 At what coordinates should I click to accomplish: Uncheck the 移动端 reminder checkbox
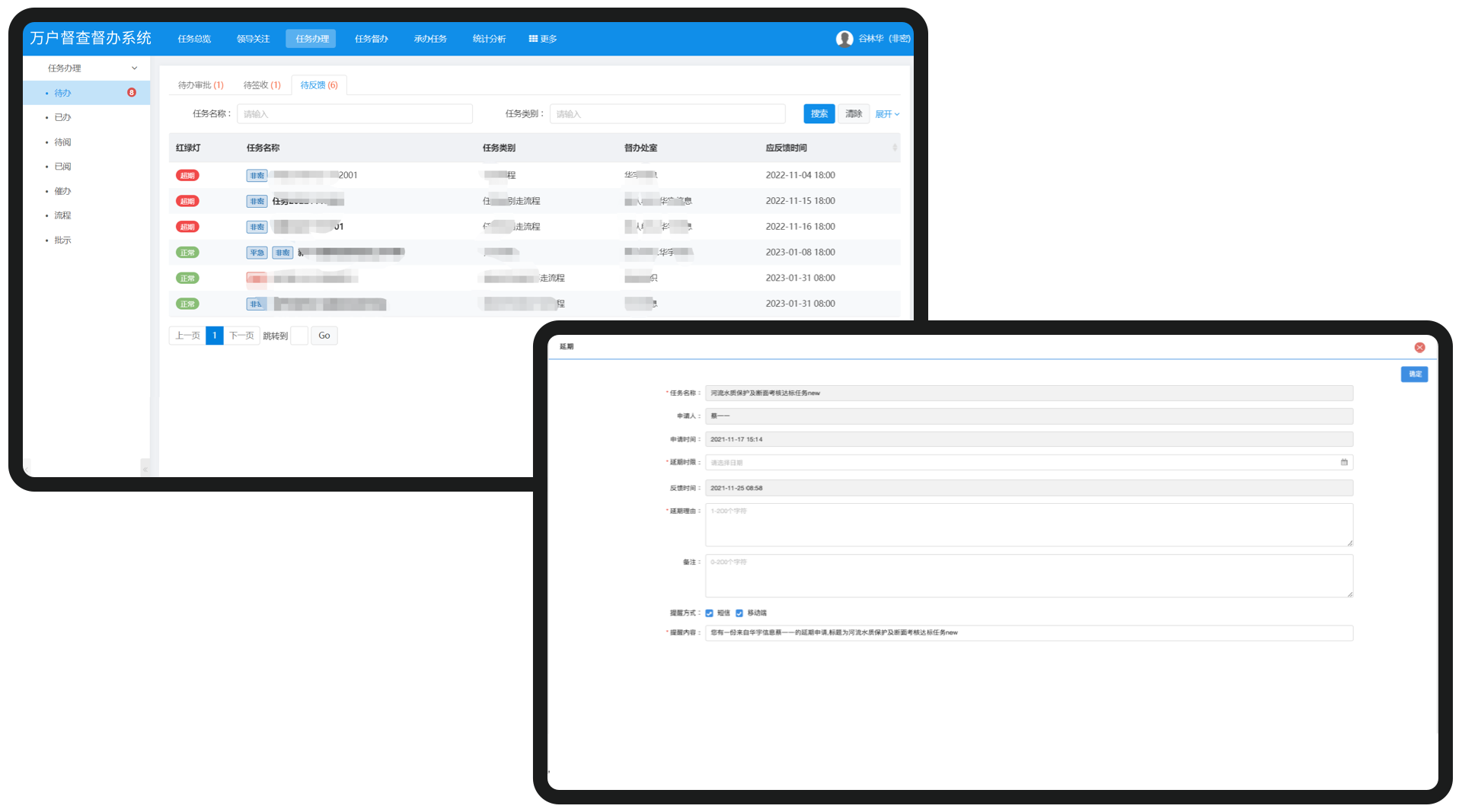739,613
